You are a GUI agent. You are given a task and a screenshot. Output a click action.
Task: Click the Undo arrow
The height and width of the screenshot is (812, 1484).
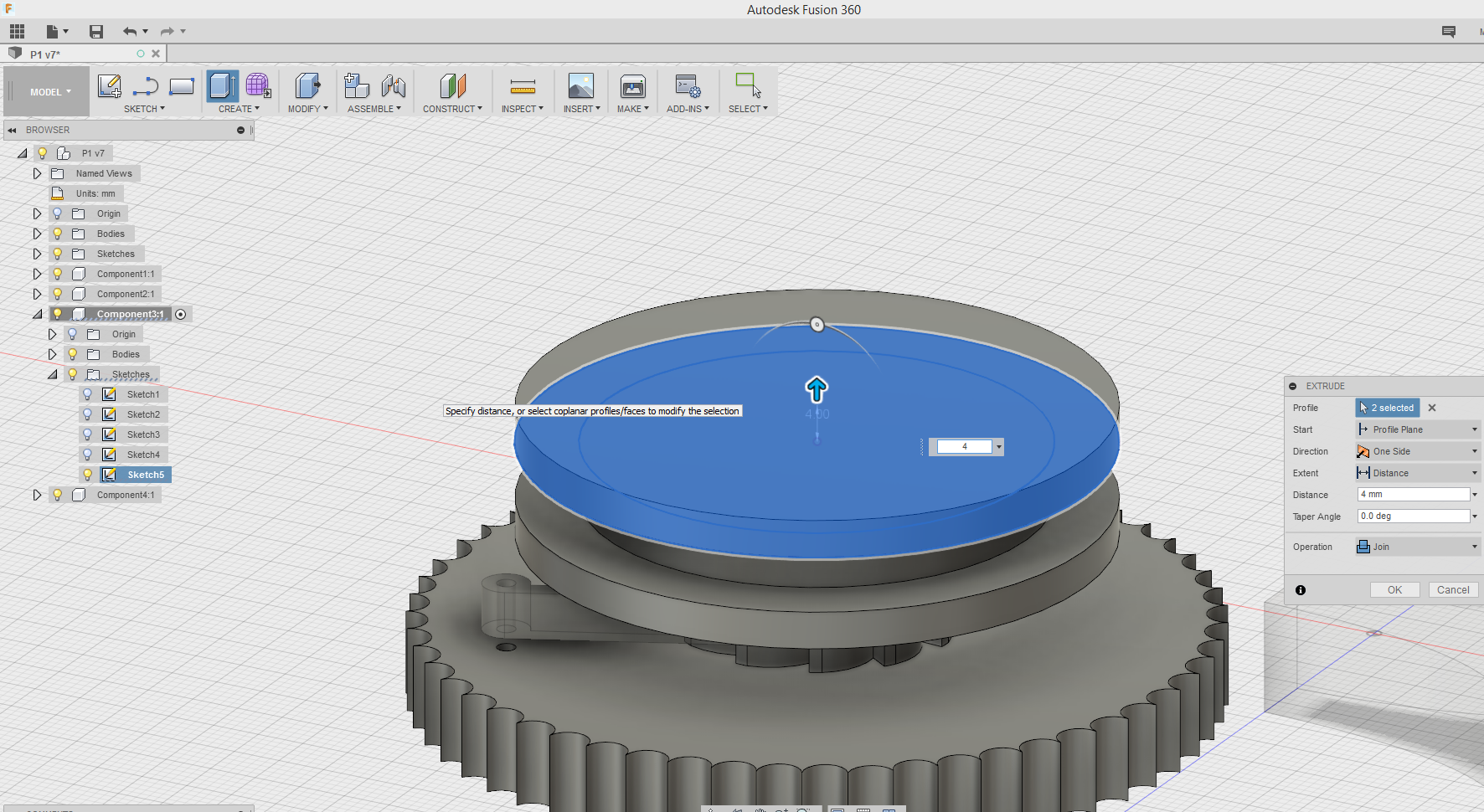tap(130, 32)
